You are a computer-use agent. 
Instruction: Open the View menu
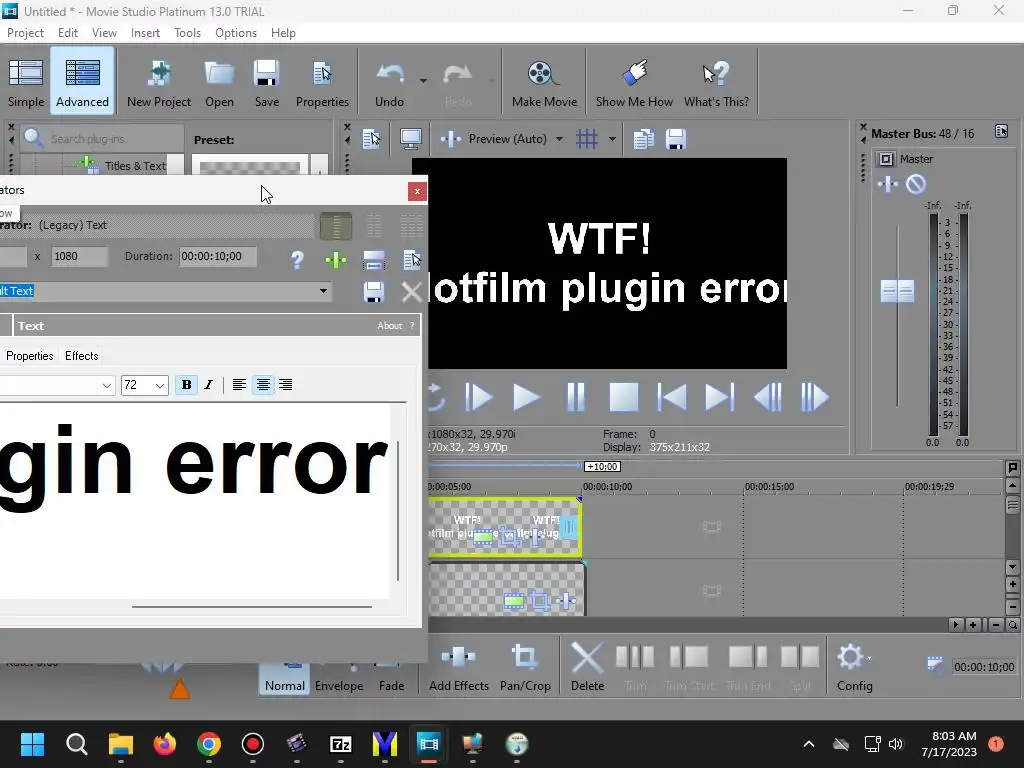pos(104,33)
